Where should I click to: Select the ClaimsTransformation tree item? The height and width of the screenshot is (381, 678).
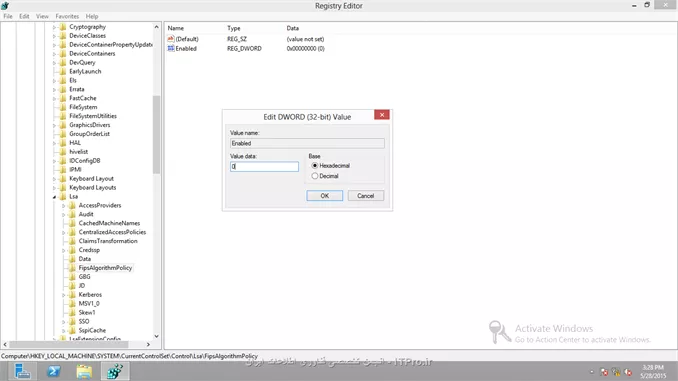(108, 241)
